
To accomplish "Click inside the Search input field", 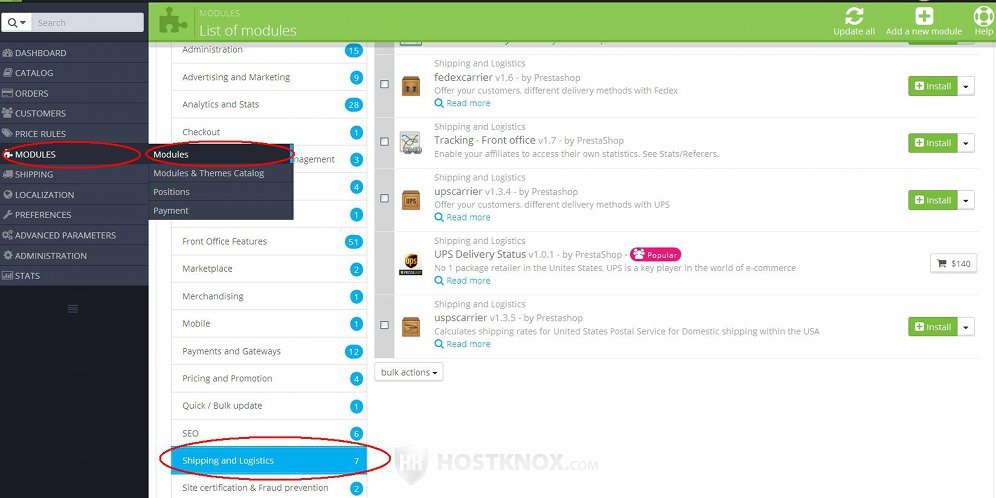I will tap(88, 22).
